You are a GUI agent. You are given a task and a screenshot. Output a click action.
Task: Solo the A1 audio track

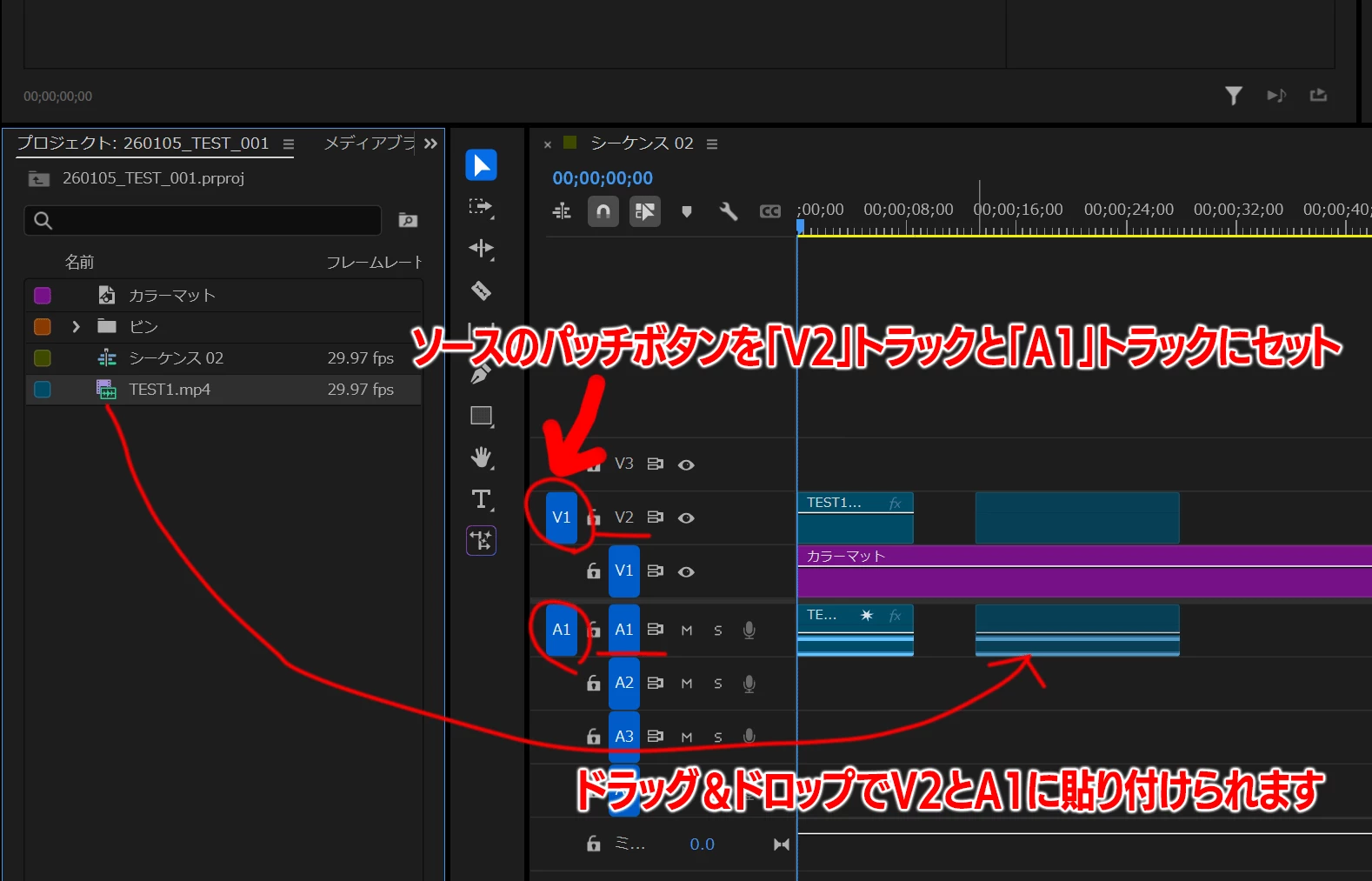718,631
